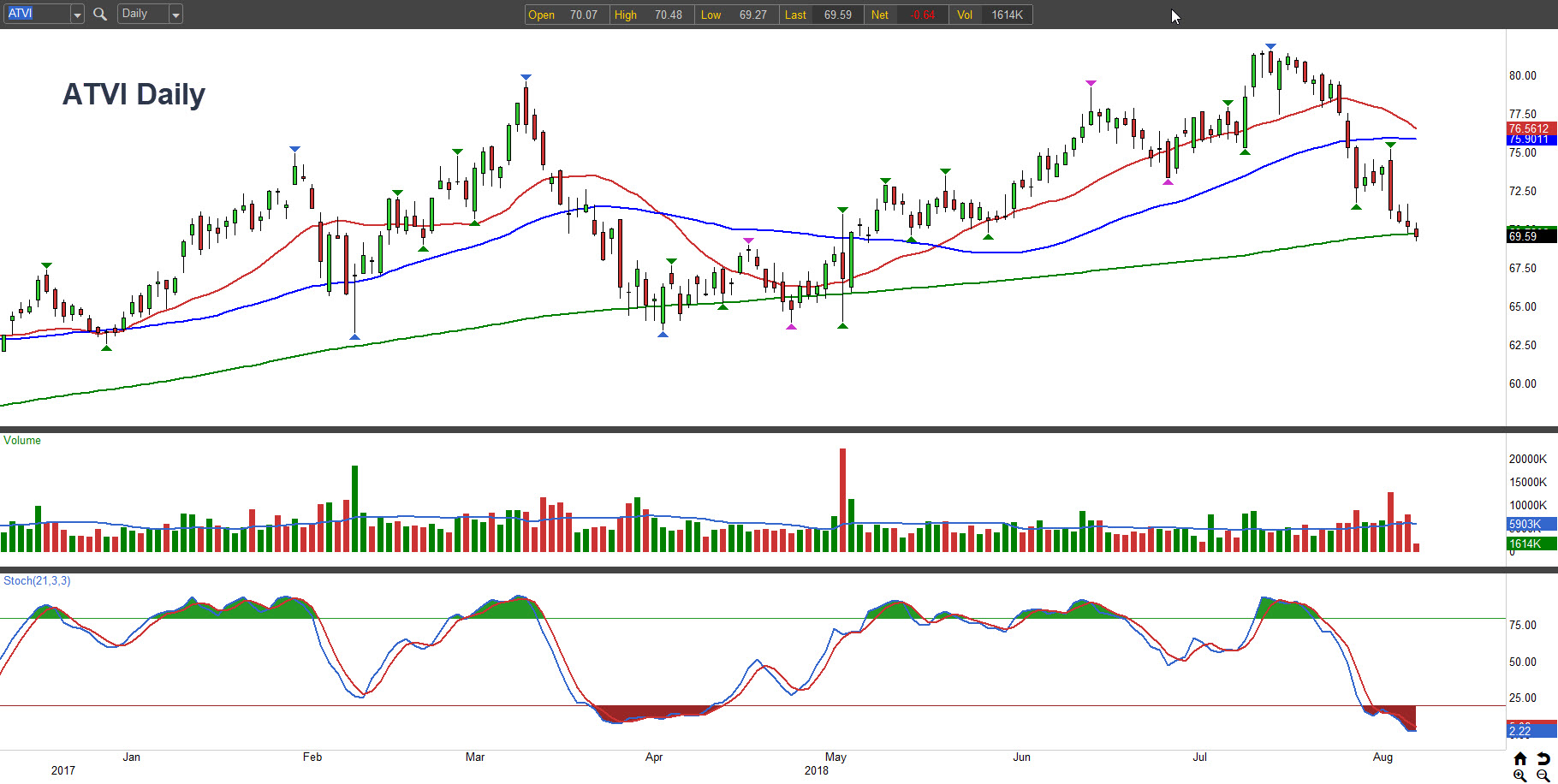Viewport: 1558px width, 784px height.
Task: Click the blue 75.9011 moving average tag
Action: [1531, 140]
